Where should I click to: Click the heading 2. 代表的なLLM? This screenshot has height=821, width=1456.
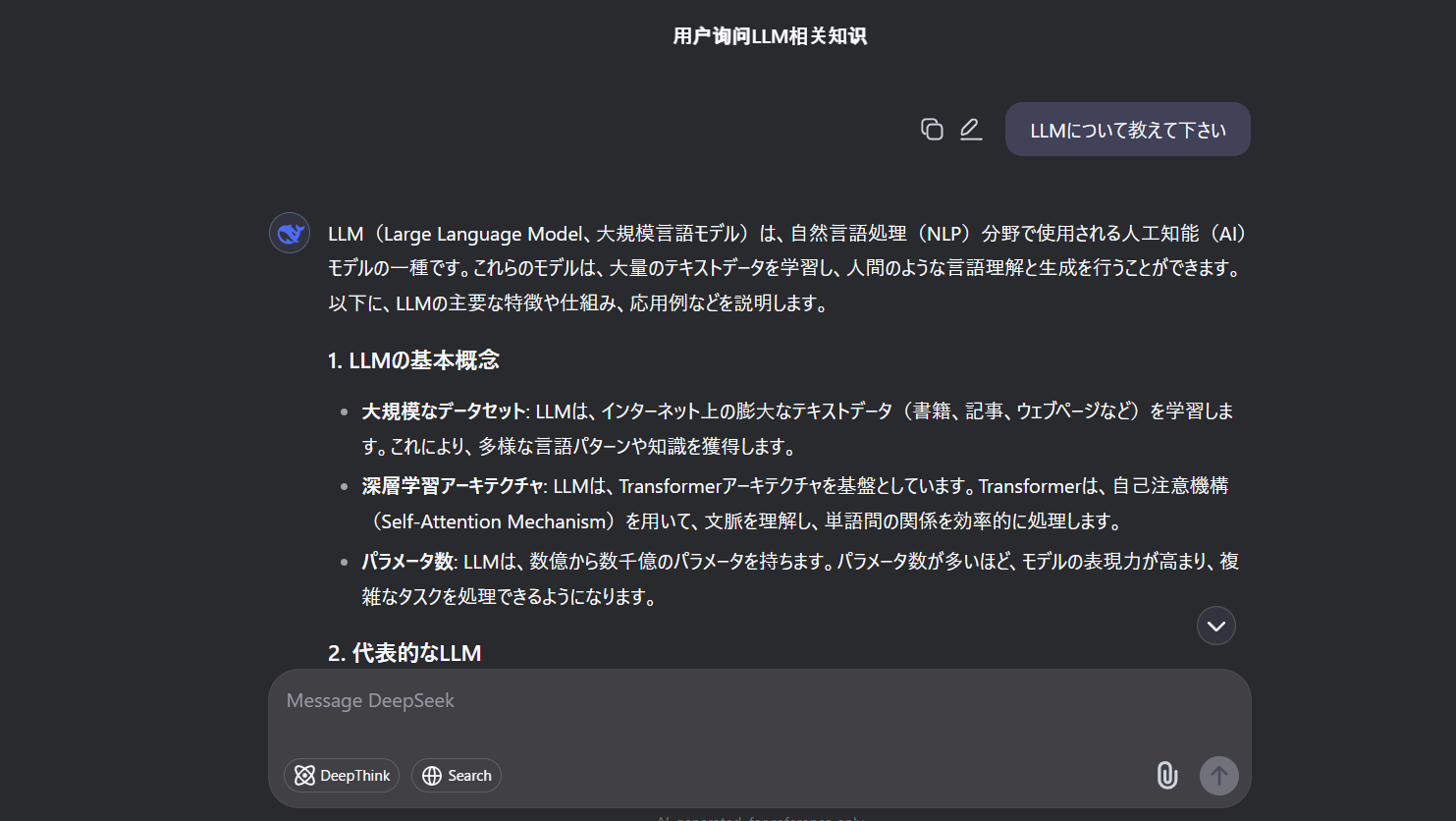click(x=404, y=653)
